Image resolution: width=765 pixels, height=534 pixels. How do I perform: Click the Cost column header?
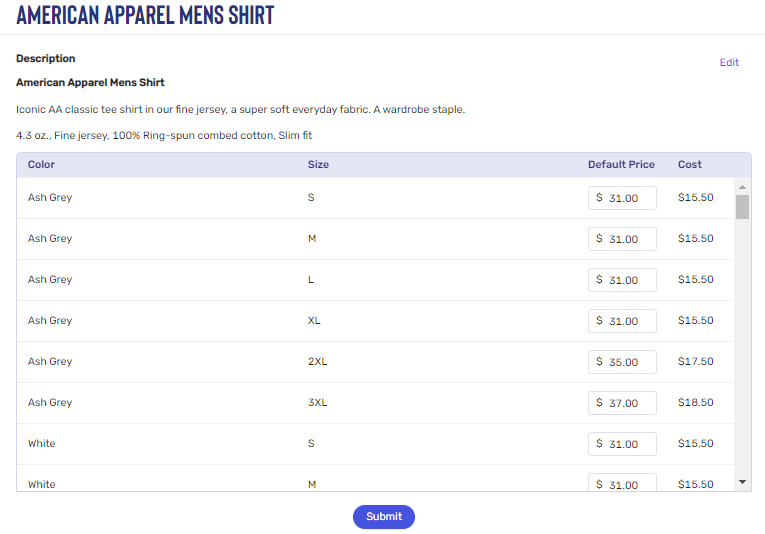click(689, 164)
